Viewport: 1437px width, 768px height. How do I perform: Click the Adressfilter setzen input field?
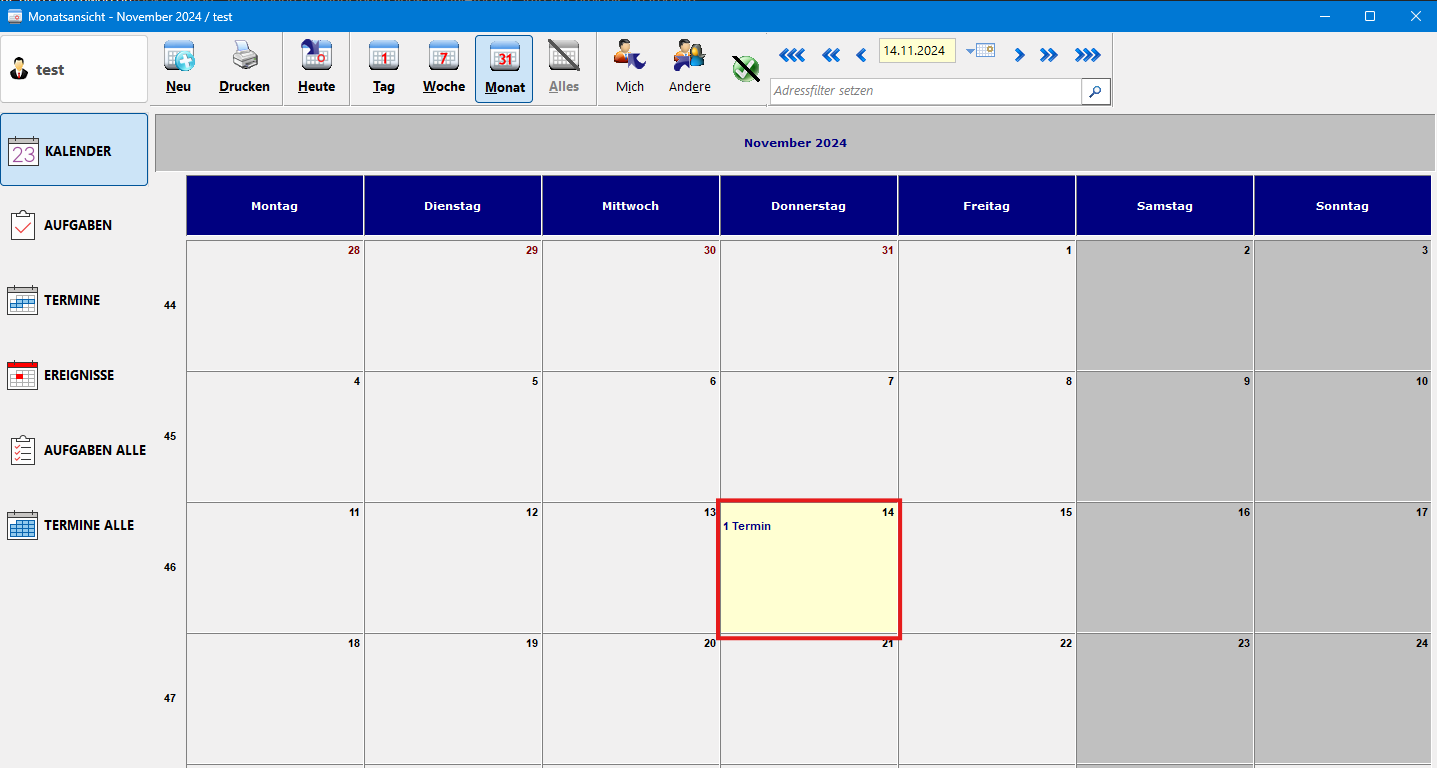(925, 91)
